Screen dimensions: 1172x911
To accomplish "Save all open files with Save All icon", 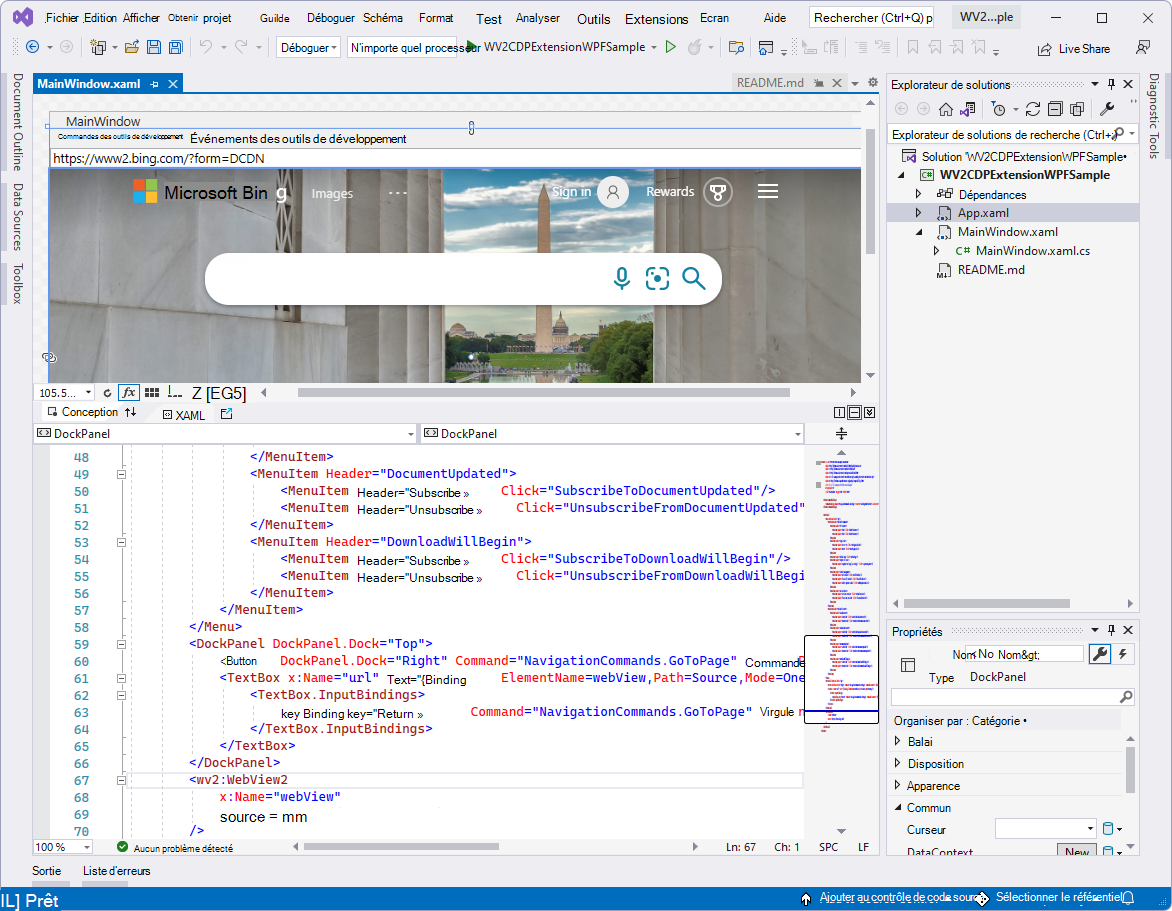I will (174, 46).
